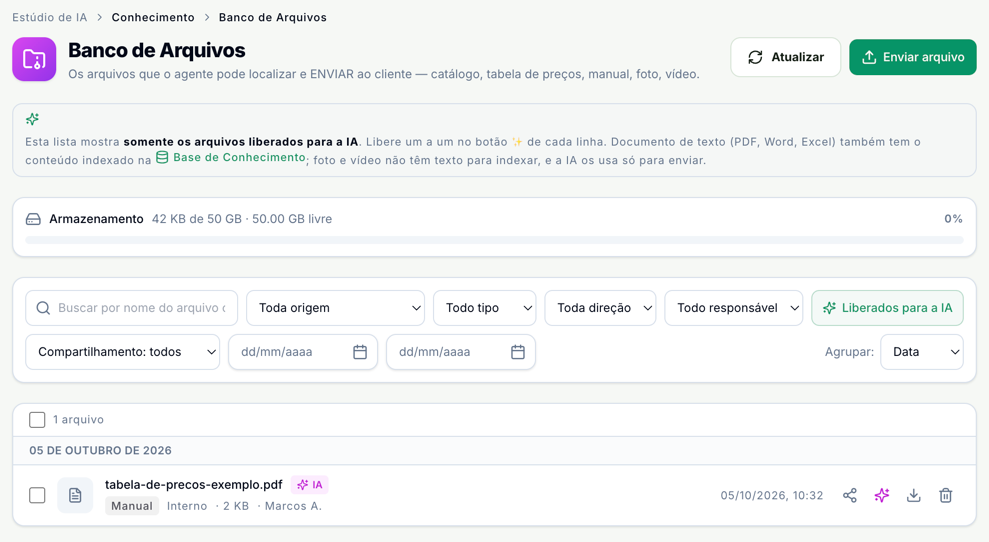
Task: Click the Manual tag on the file row
Action: click(132, 506)
